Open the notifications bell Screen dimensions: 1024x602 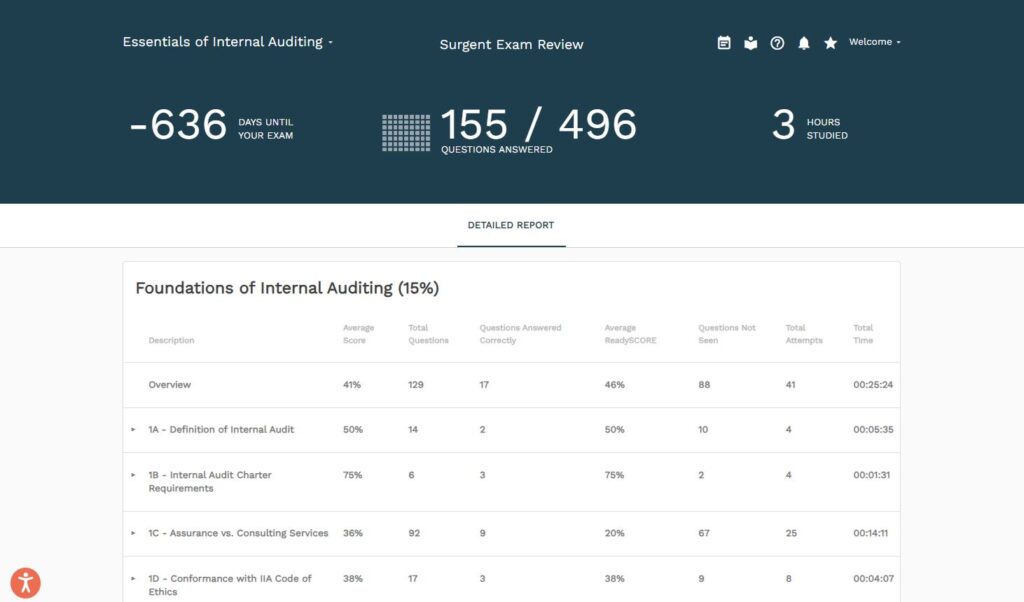(804, 43)
